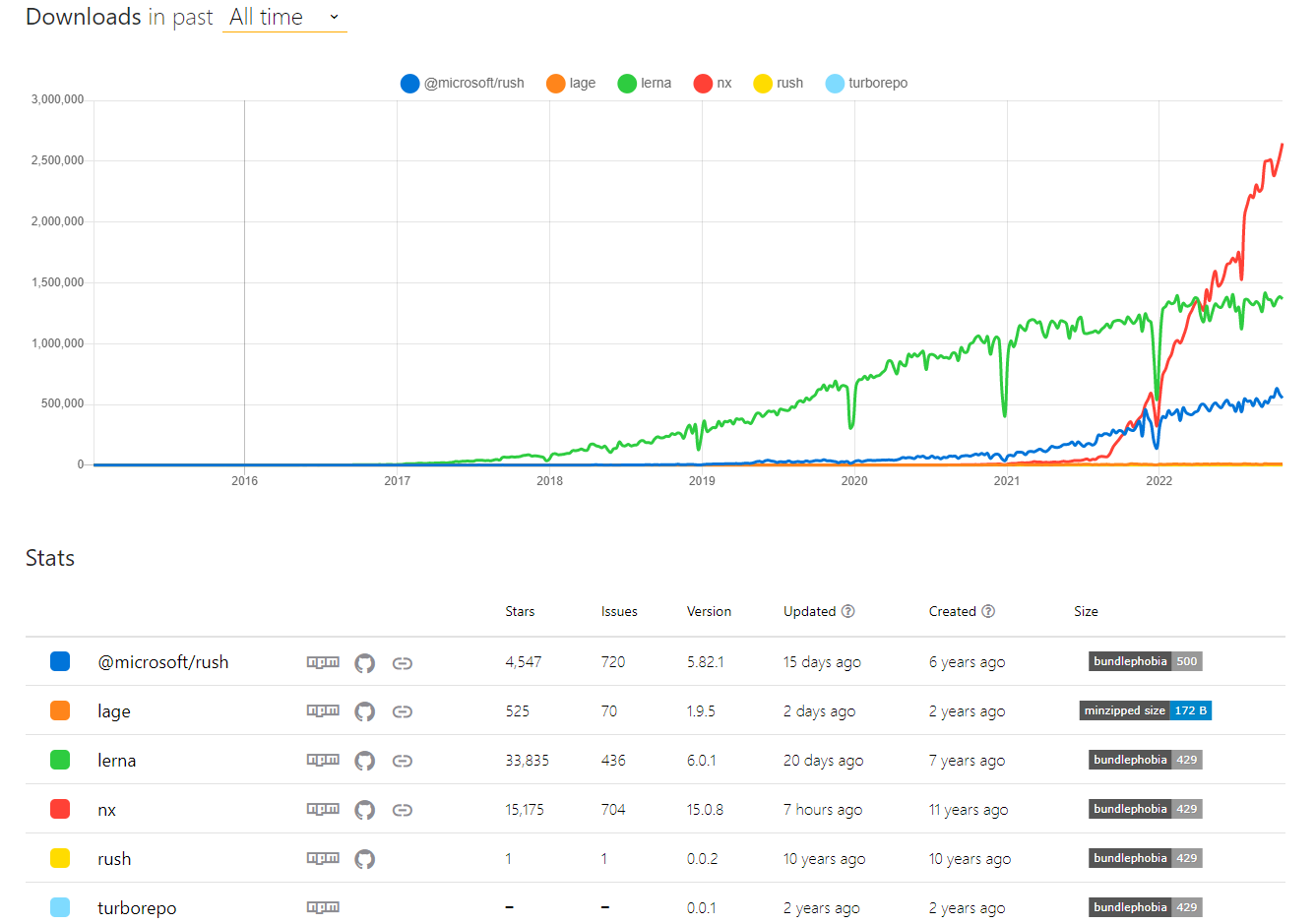Open the All time period dropdown
1315x924 pixels.
point(284,17)
